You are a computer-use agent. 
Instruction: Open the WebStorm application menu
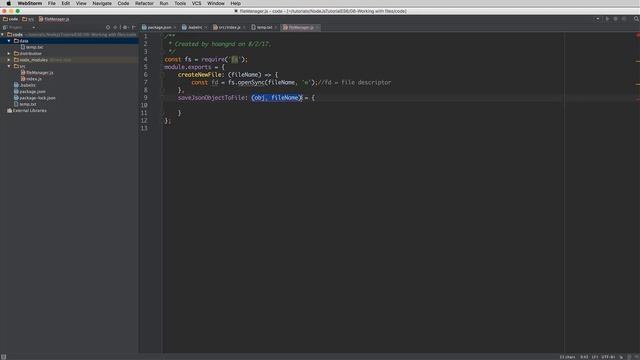(29, 3)
